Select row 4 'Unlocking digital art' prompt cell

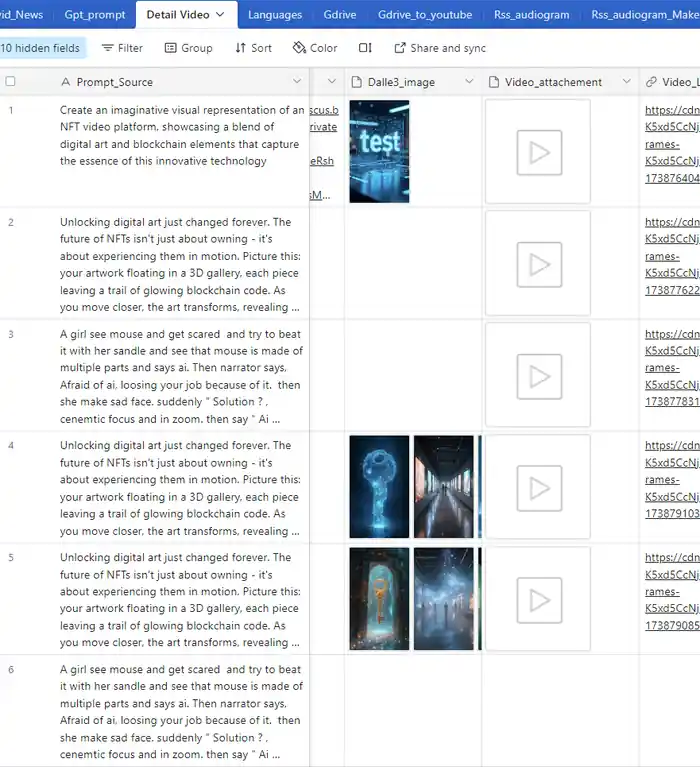180,488
